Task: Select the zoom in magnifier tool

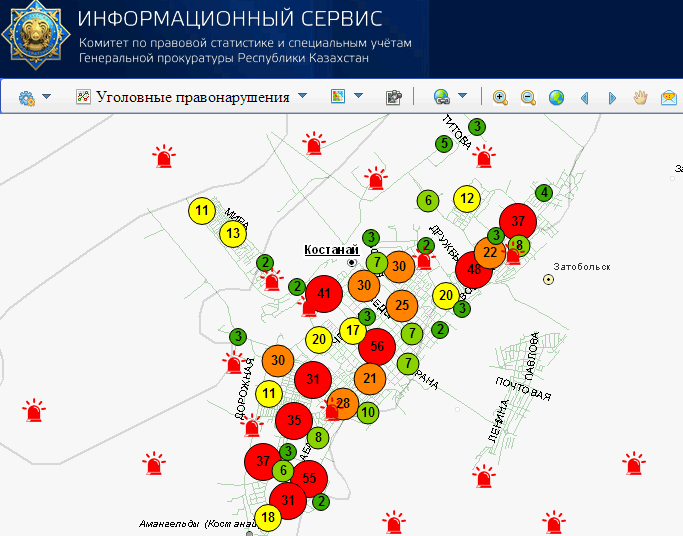Action: [500, 97]
